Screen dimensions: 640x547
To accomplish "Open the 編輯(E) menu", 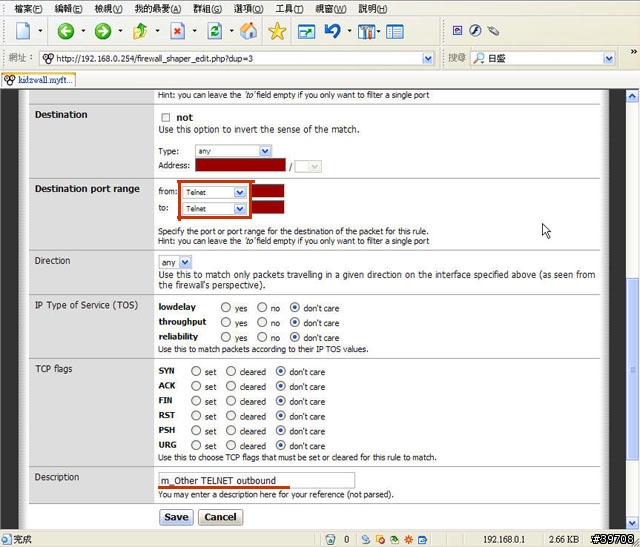I will (68, 9).
